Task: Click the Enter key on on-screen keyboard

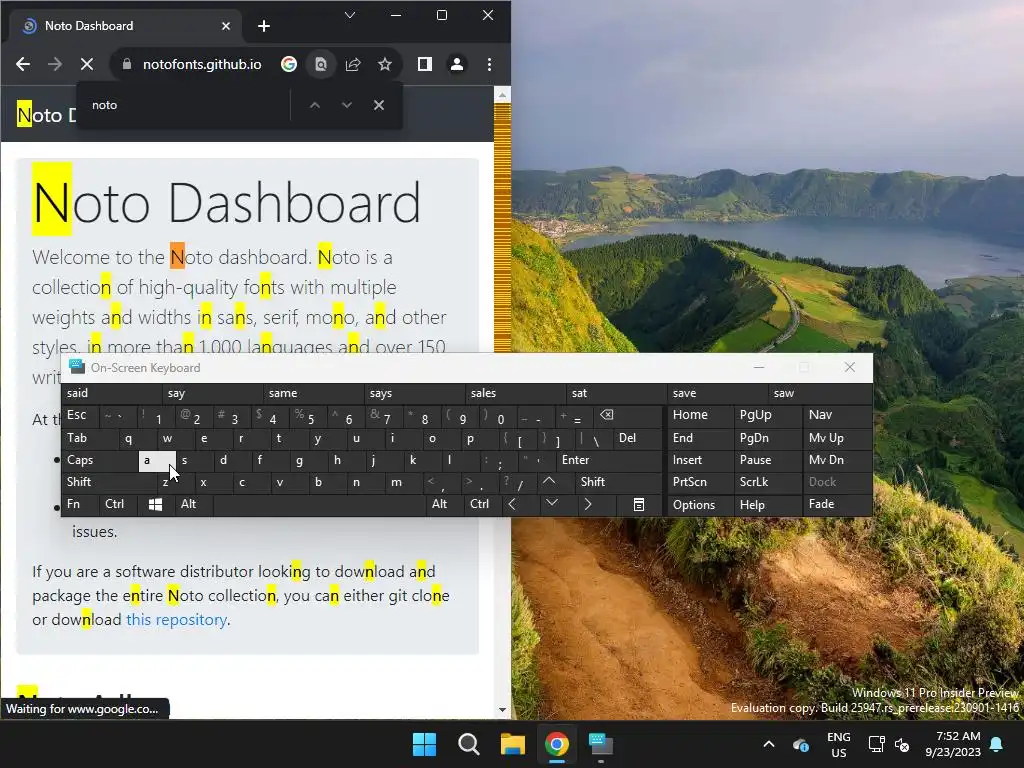Action: [x=609, y=460]
